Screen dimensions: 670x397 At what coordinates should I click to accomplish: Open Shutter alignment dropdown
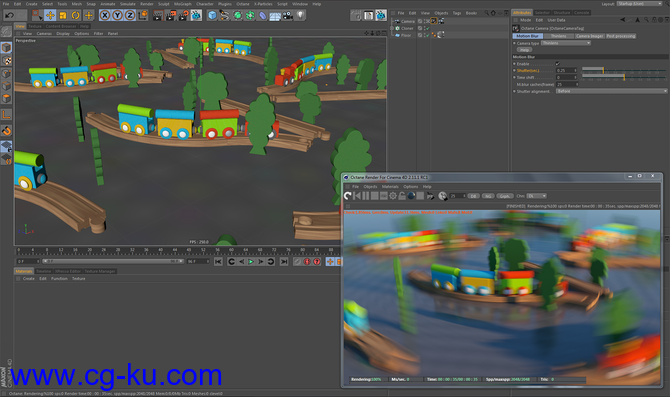point(611,91)
